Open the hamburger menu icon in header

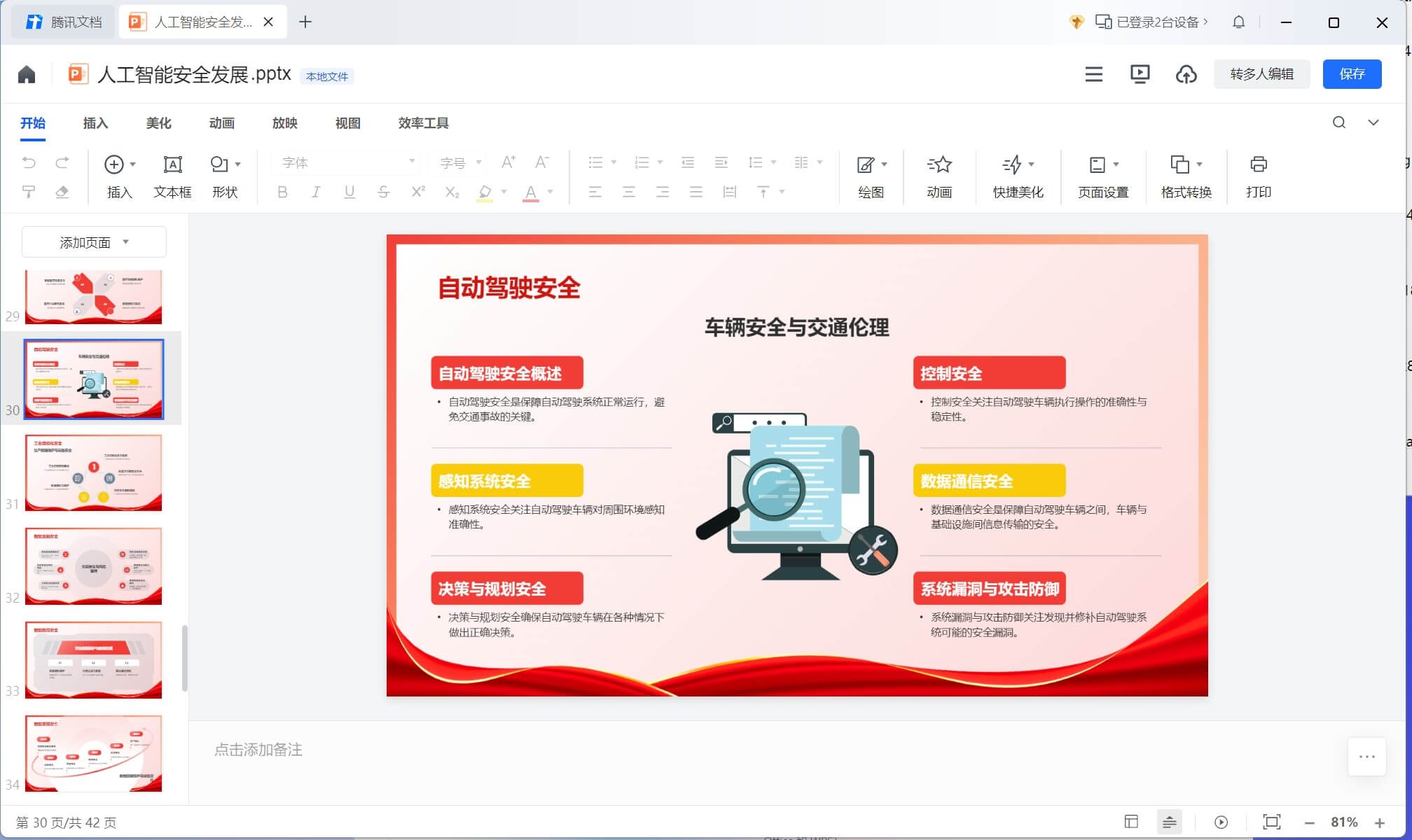[1093, 74]
